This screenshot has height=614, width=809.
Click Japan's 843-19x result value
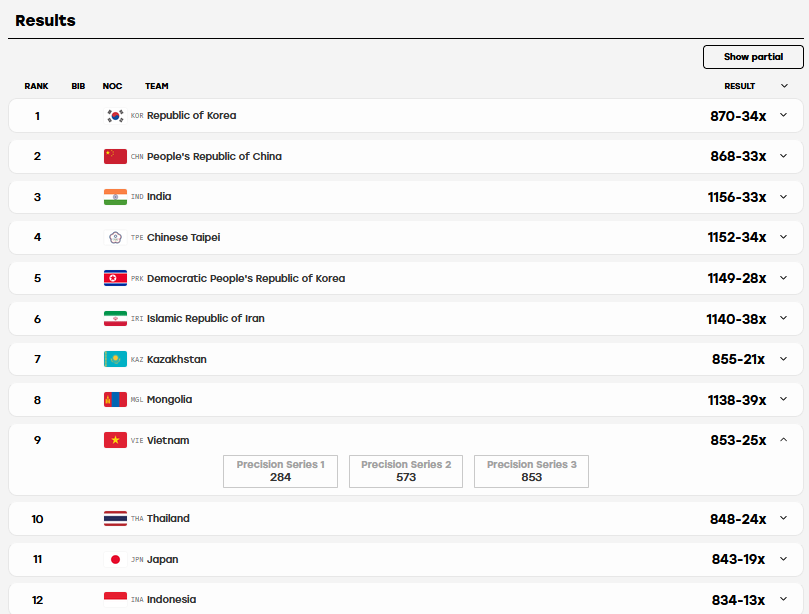(x=738, y=559)
